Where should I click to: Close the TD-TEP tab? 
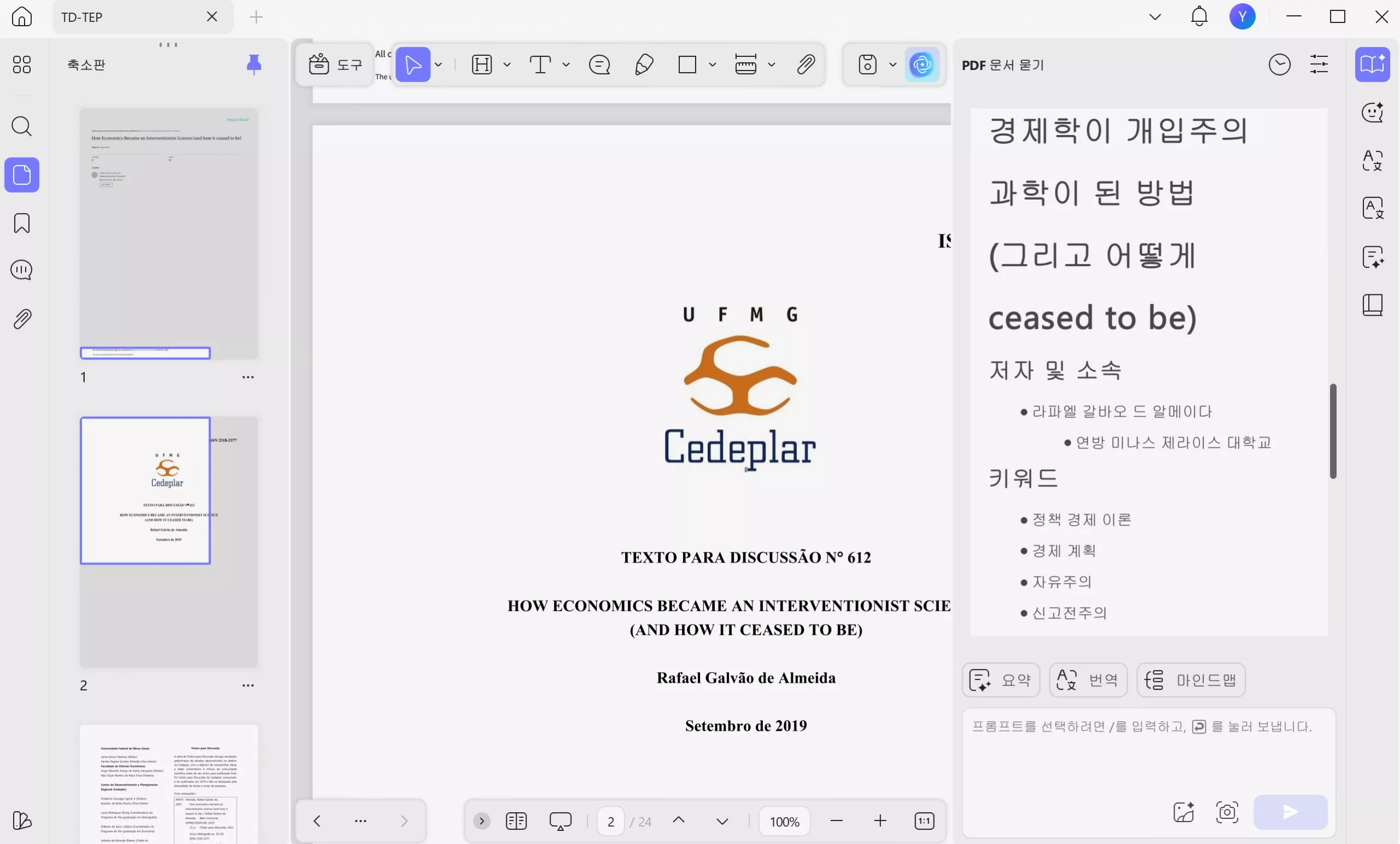click(212, 16)
